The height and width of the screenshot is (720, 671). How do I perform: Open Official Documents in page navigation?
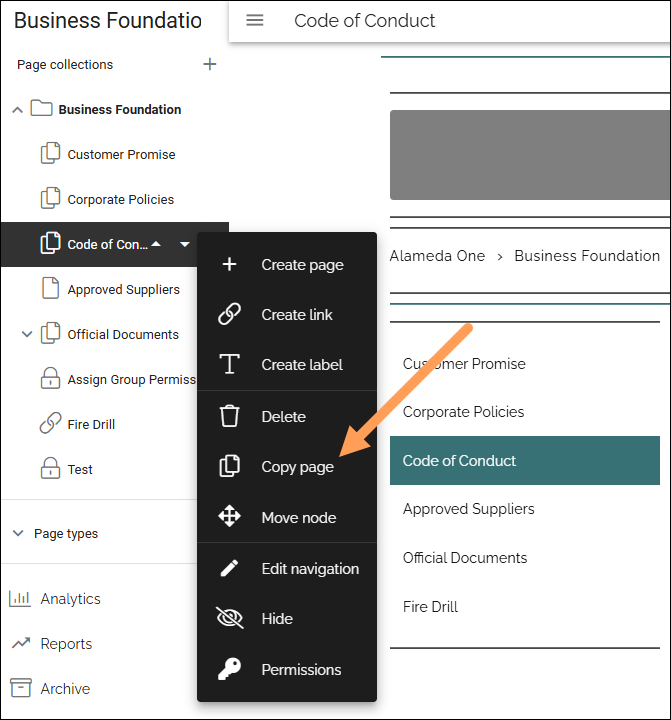465,557
